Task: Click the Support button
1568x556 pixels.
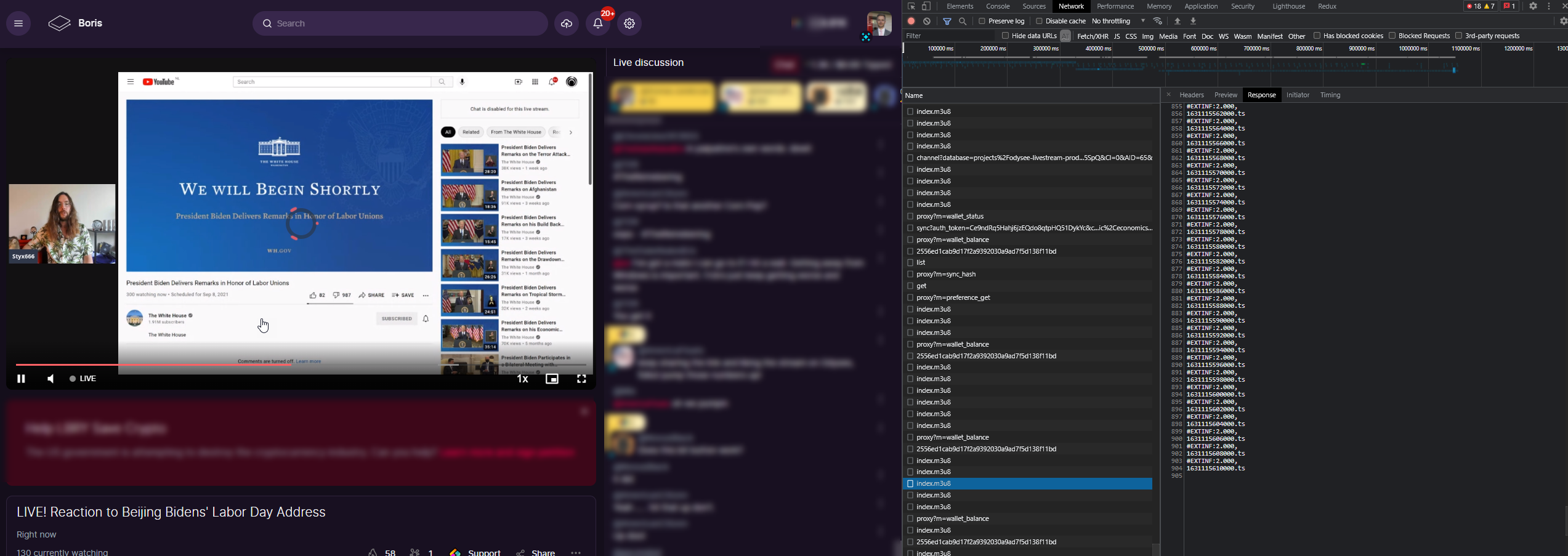Action: point(483,552)
